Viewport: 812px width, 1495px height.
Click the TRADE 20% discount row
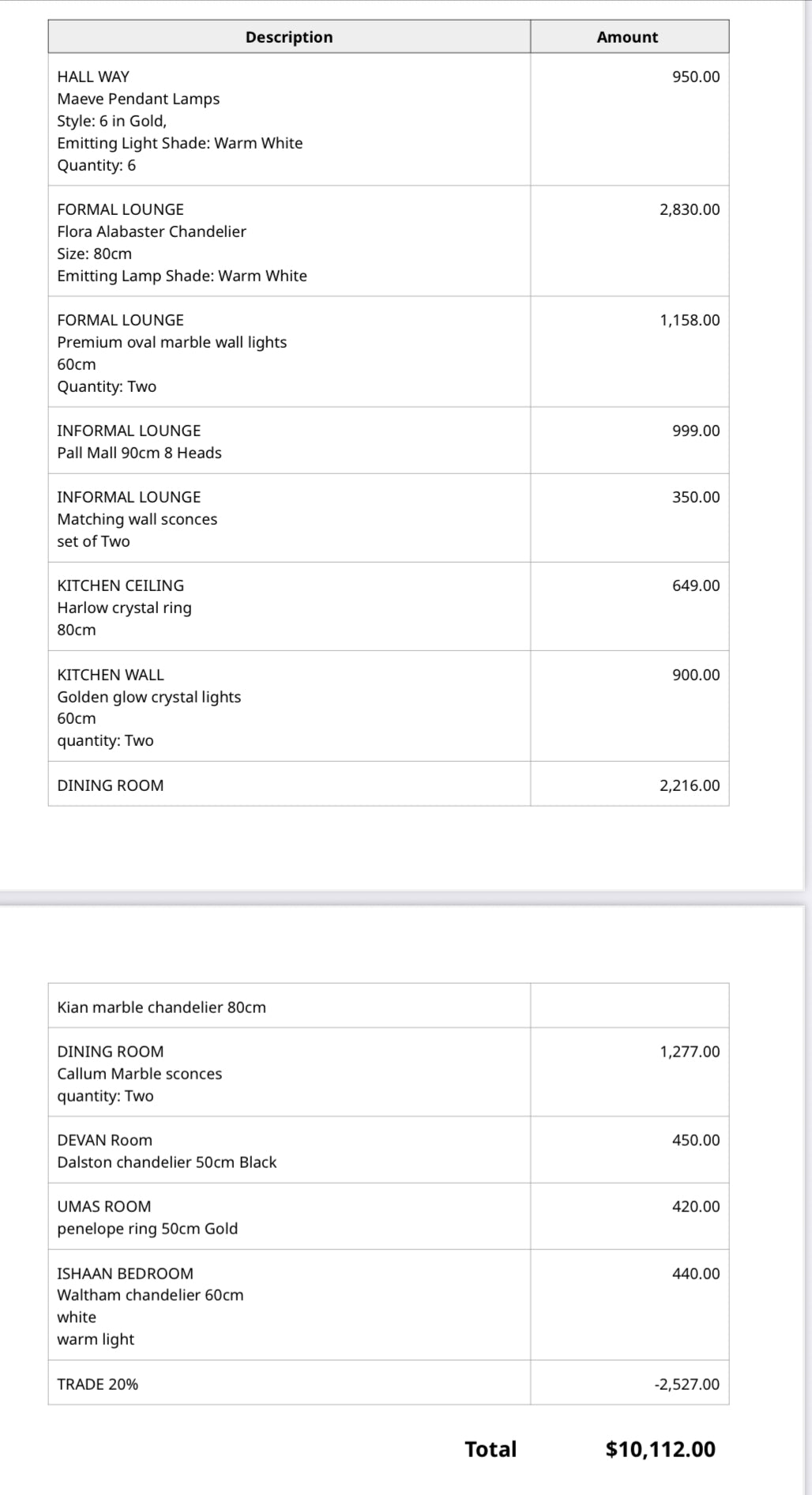[98, 1384]
